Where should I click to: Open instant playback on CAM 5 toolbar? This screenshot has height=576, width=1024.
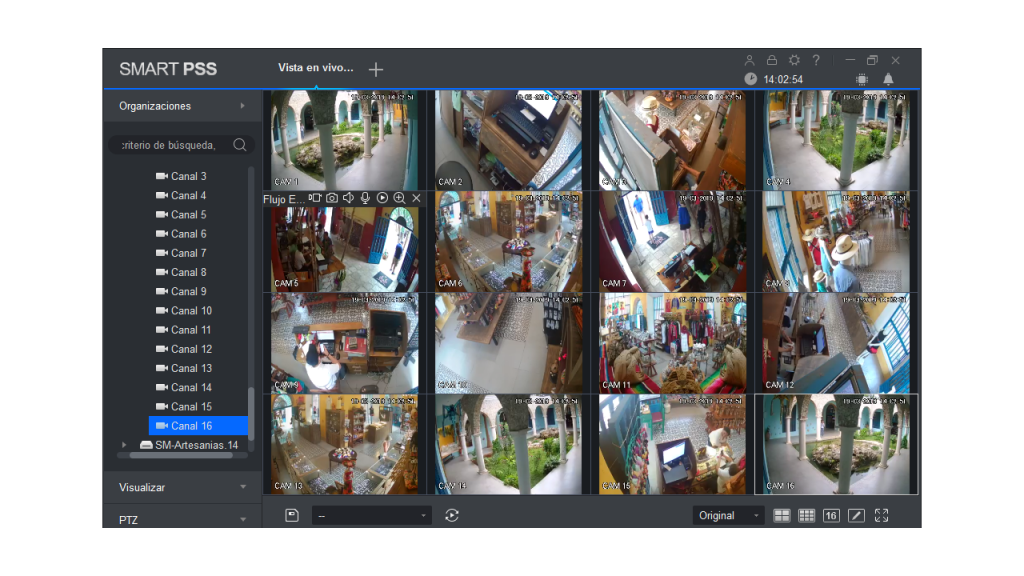[382, 198]
